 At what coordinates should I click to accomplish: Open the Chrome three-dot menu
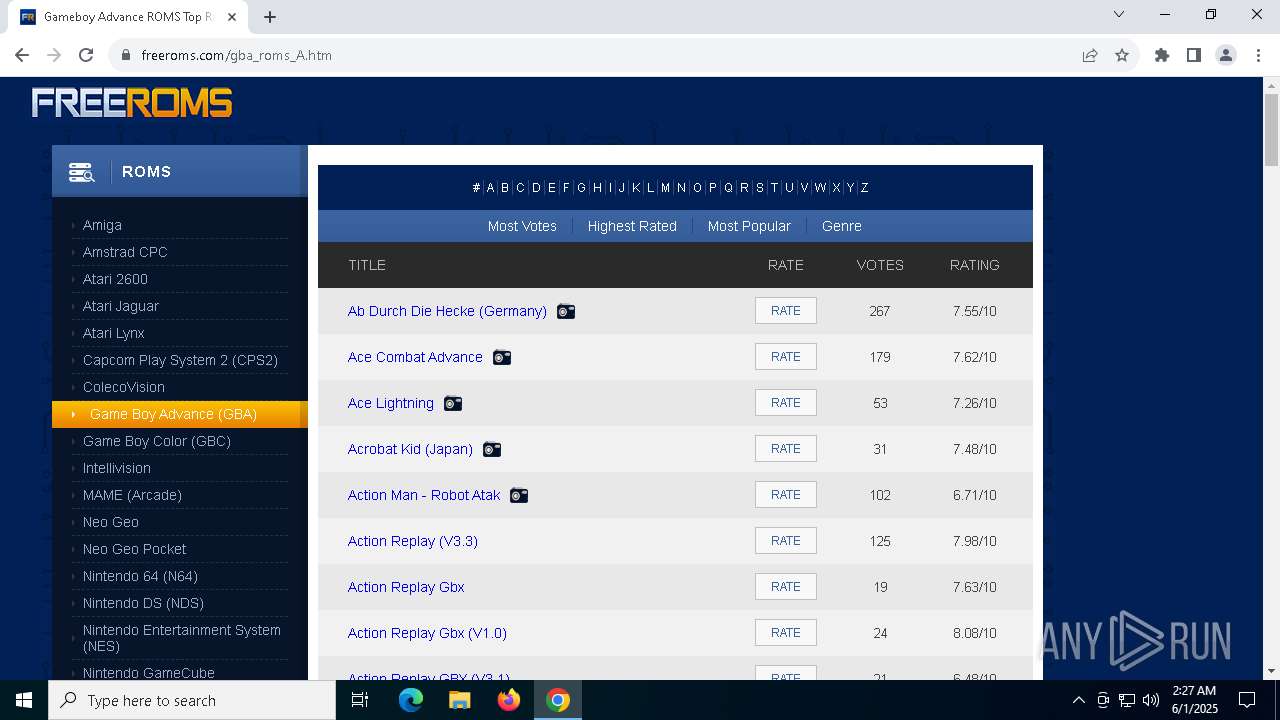point(1257,55)
